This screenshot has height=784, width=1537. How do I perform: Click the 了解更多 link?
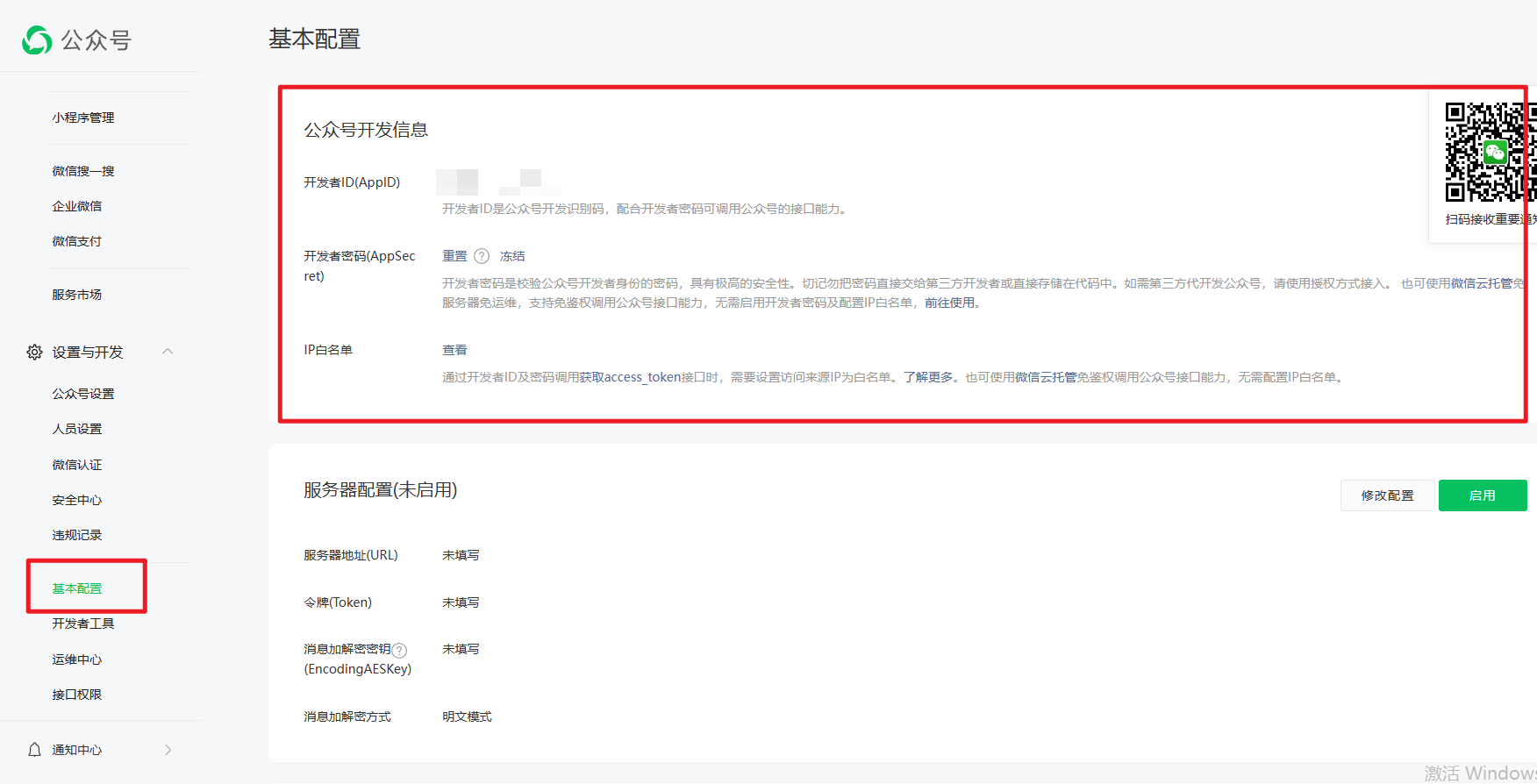tap(928, 377)
